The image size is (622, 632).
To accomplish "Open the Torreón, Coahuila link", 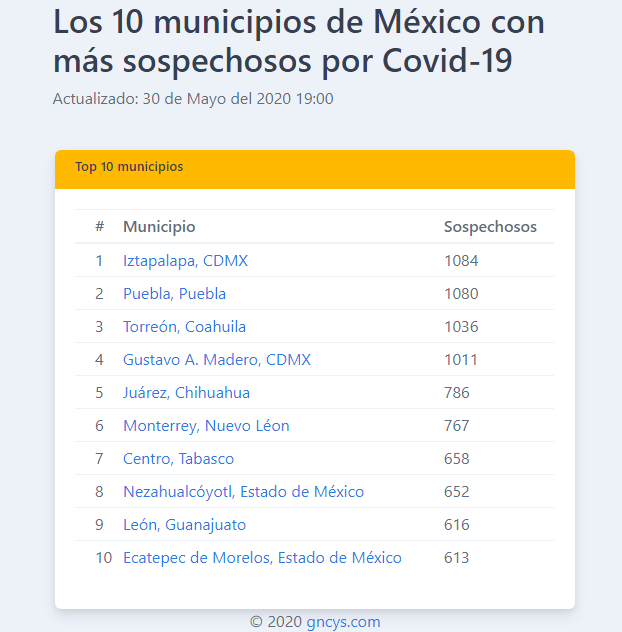I will pos(184,327).
